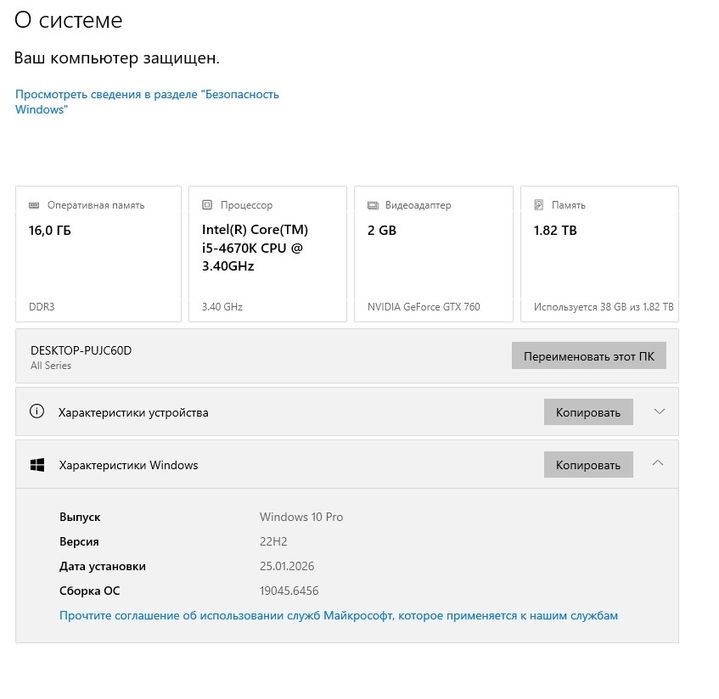The image size is (719, 699).
Task: Click the DESKTOP-PUJC60D computer name
Action: [x=81, y=351]
